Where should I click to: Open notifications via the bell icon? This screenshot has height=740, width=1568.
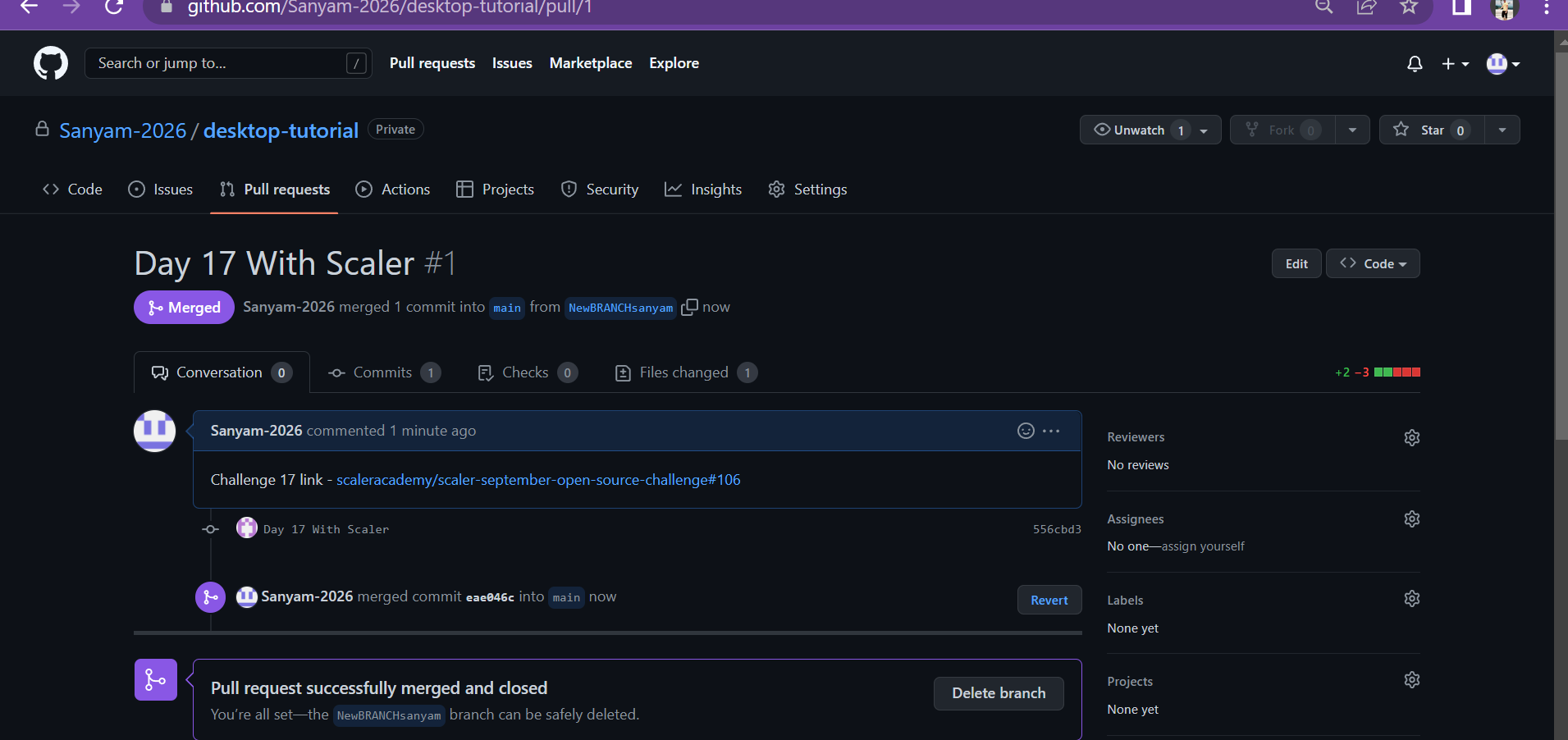tap(1415, 63)
